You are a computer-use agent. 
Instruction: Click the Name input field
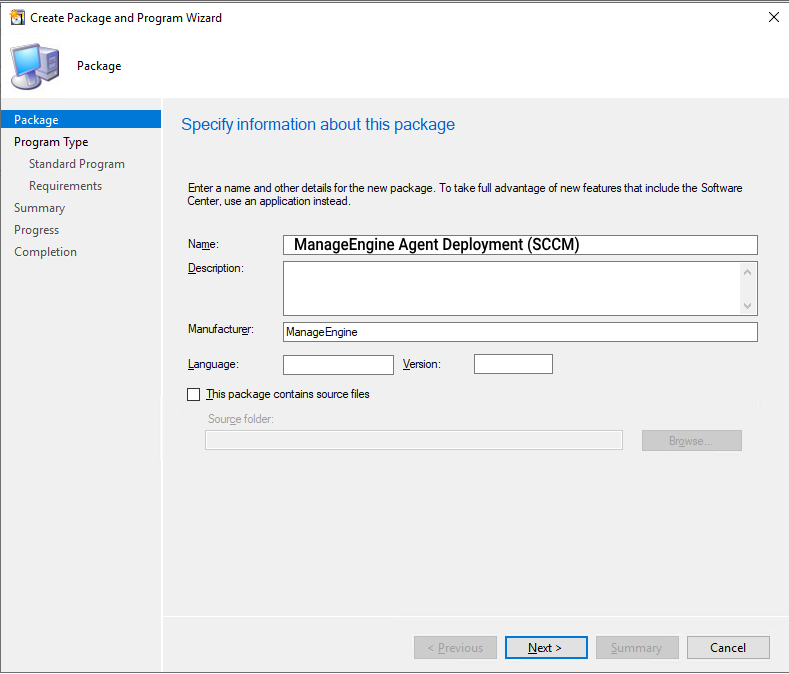tap(520, 245)
